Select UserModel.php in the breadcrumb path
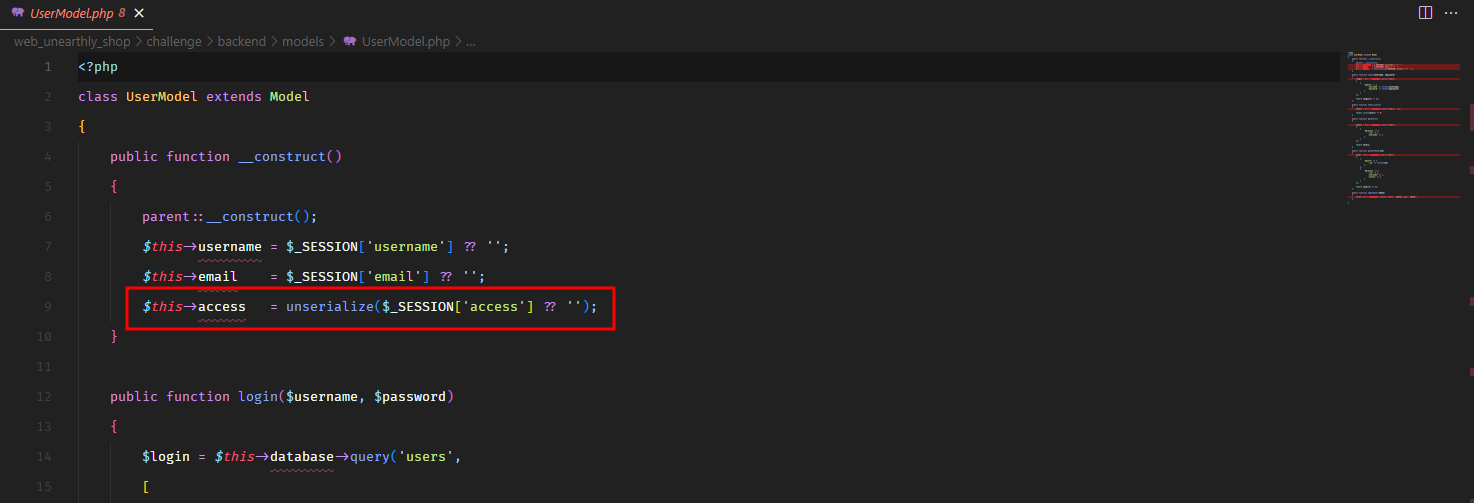Viewport: 1474px width, 503px height. pyautogui.click(x=406, y=42)
